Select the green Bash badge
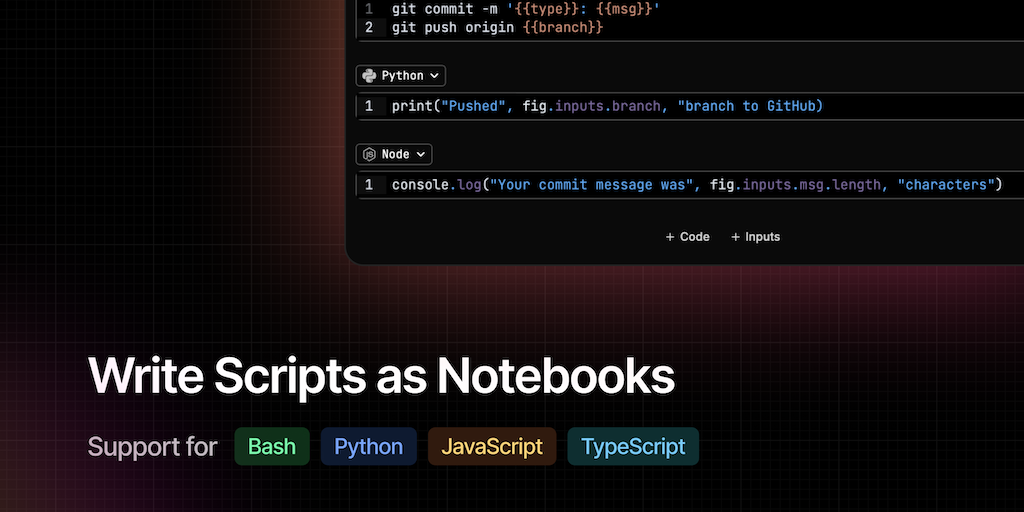1024x512 pixels. (272, 446)
